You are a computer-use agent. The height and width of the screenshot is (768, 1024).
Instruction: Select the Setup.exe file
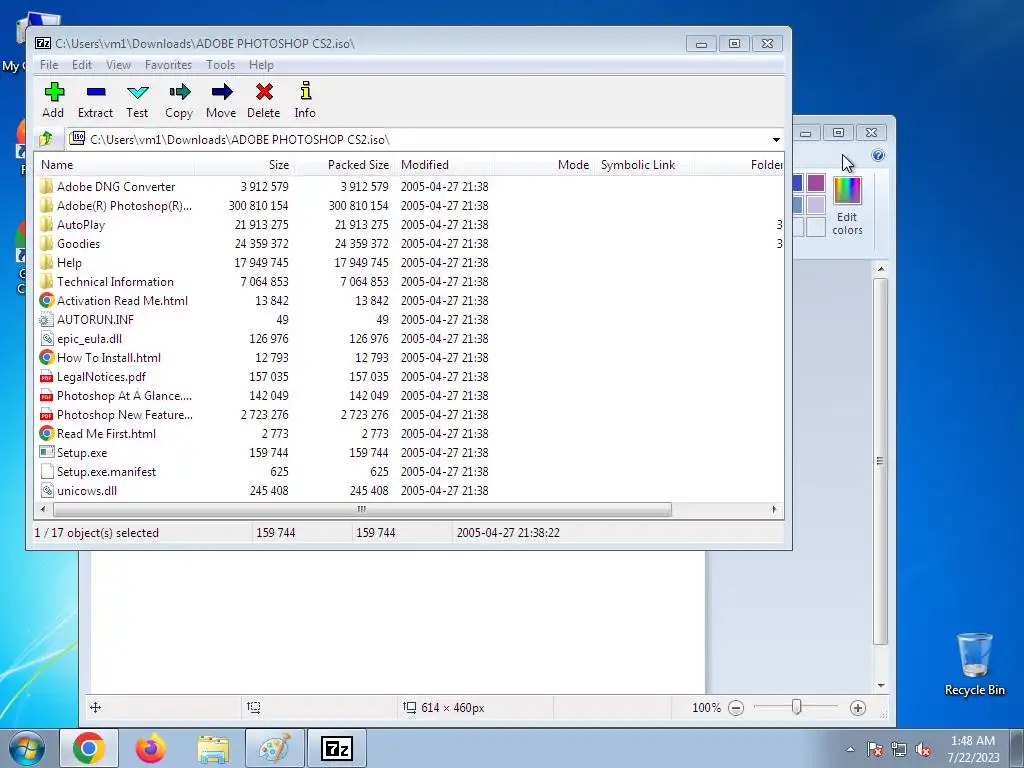82,453
